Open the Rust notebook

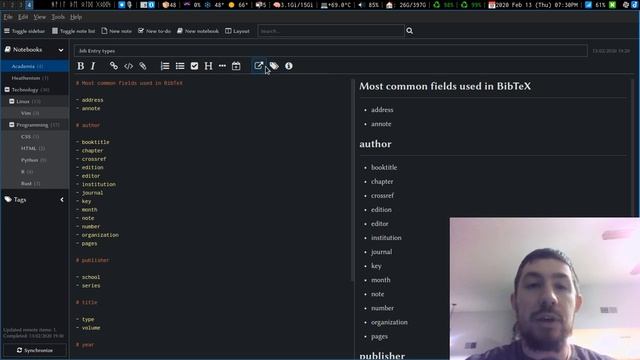point(35,184)
